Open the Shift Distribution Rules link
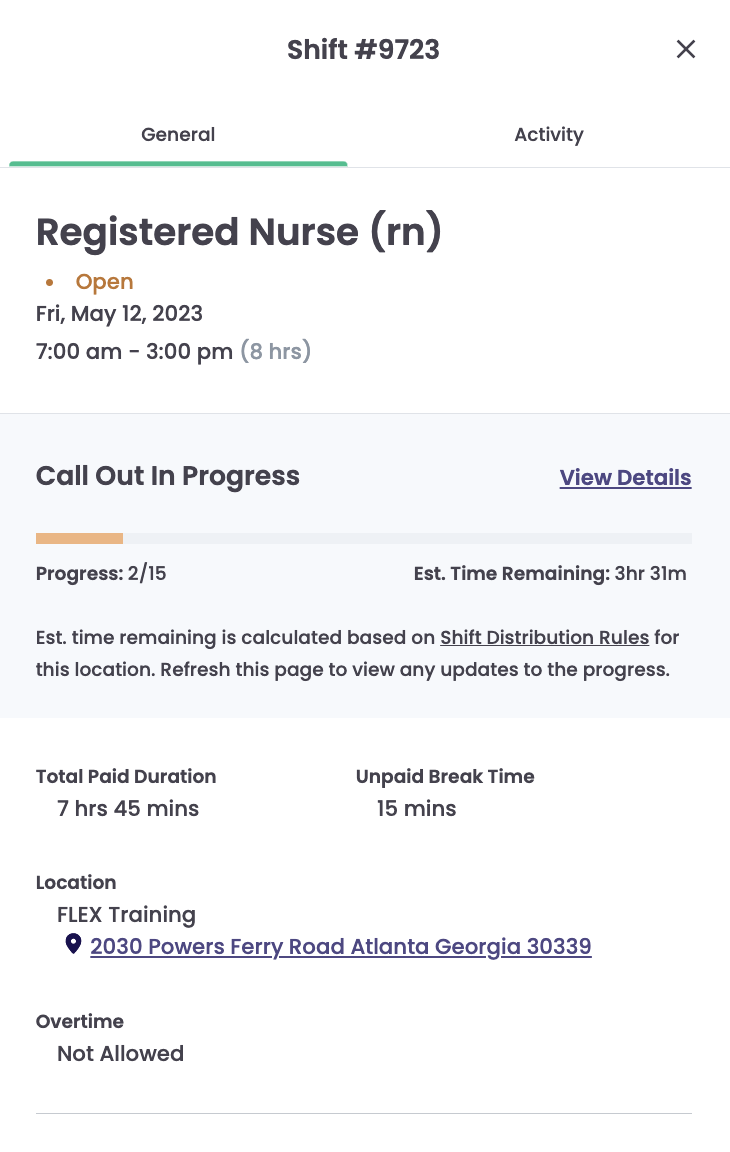 click(x=544, y=637)
